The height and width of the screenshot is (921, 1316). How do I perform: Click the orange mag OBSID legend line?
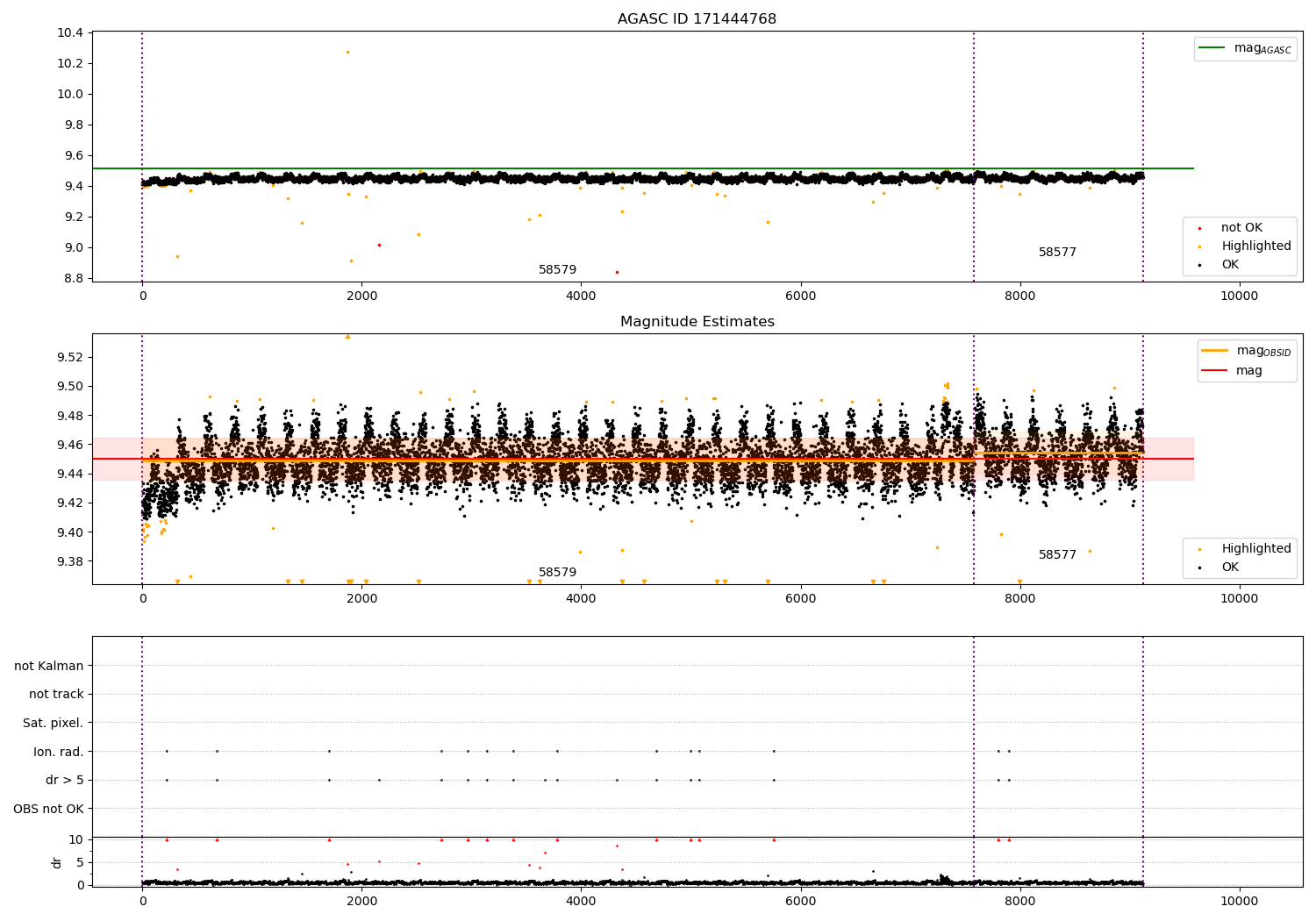coord(1215,351)
